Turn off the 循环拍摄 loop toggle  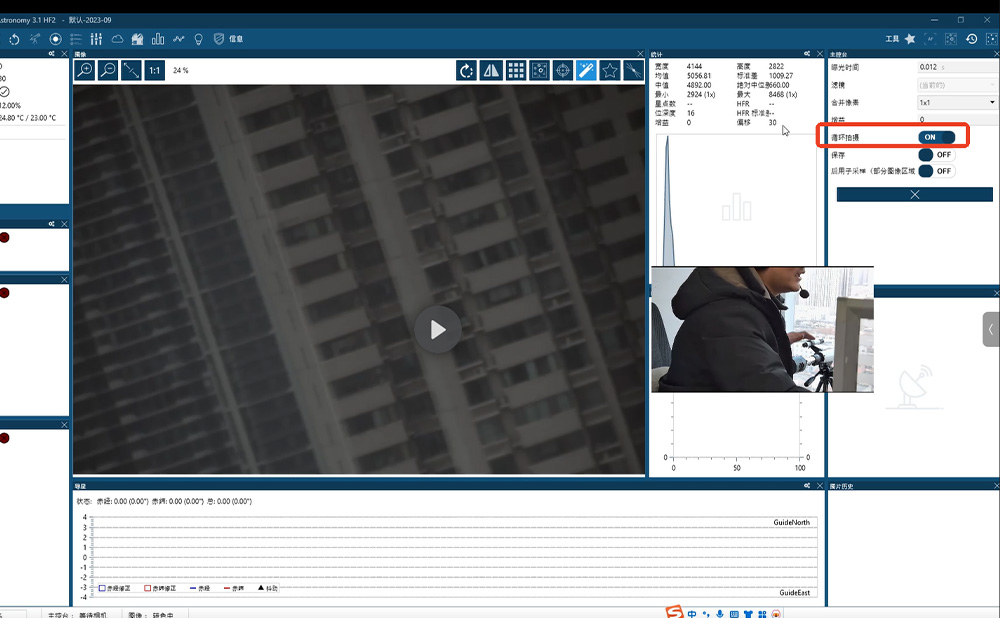936,137
